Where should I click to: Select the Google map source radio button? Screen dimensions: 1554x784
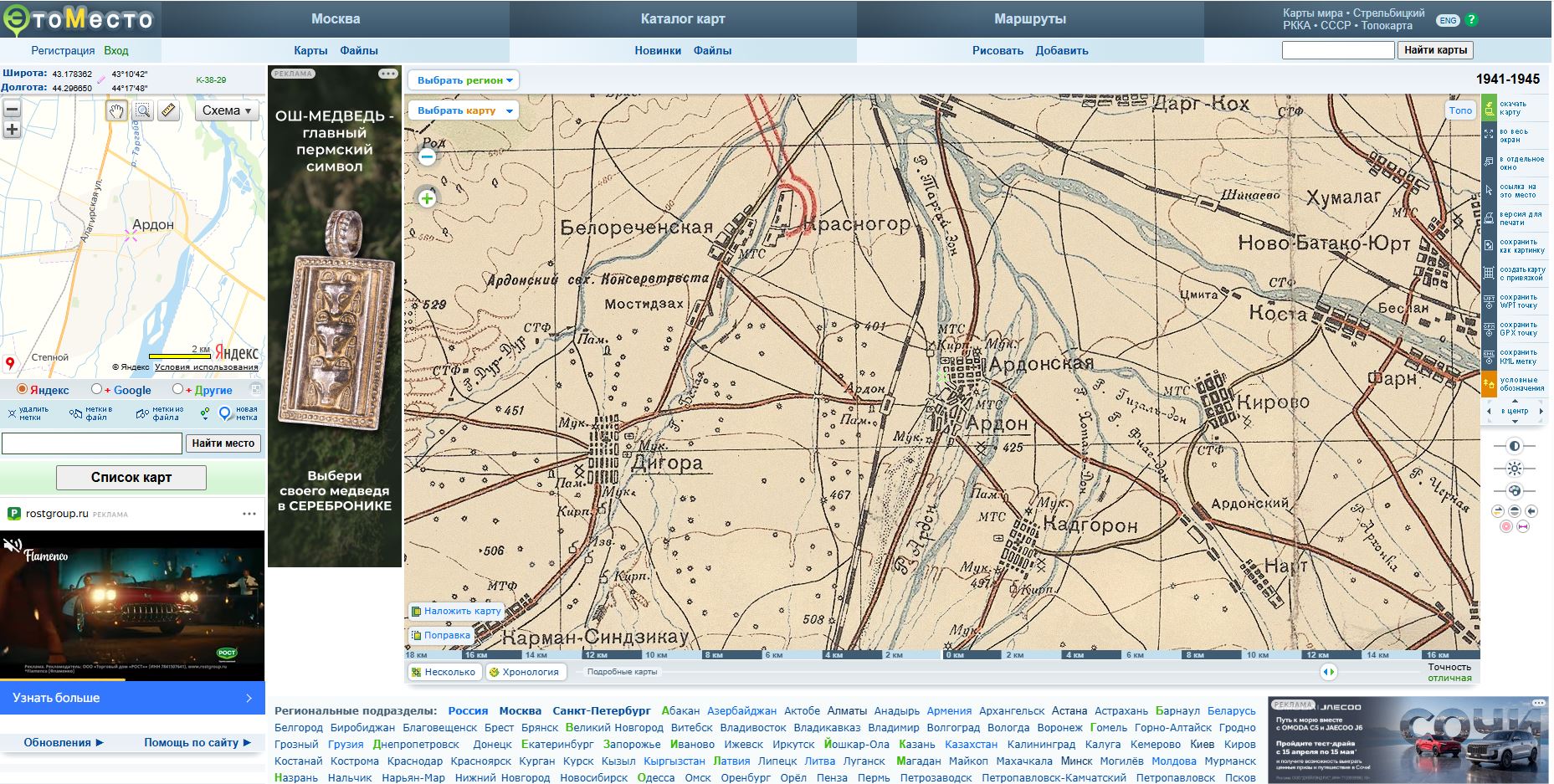click(x=96, y=389)
